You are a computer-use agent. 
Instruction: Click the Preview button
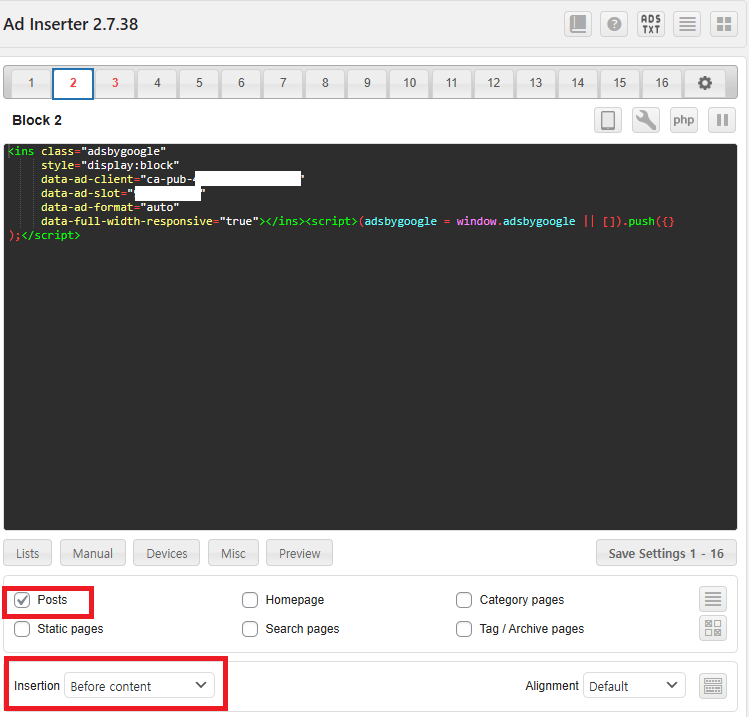[x=300, y=553]
